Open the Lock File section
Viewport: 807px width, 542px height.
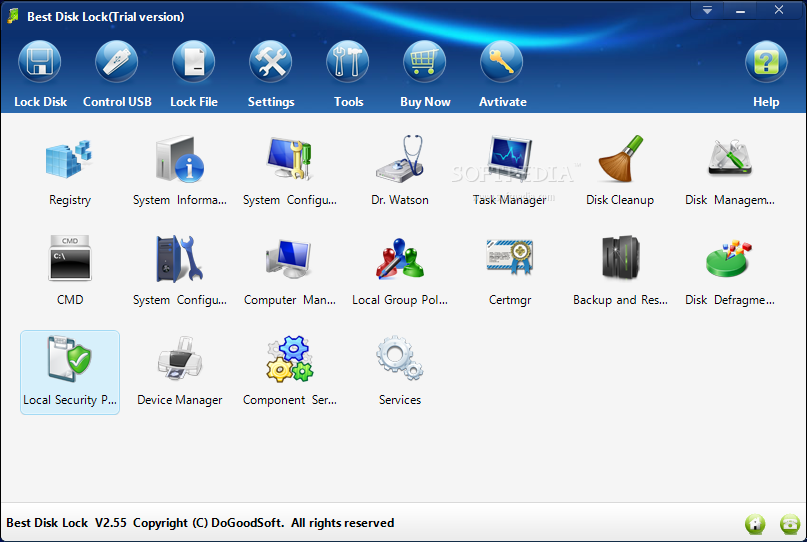click(x=194, y=75)
